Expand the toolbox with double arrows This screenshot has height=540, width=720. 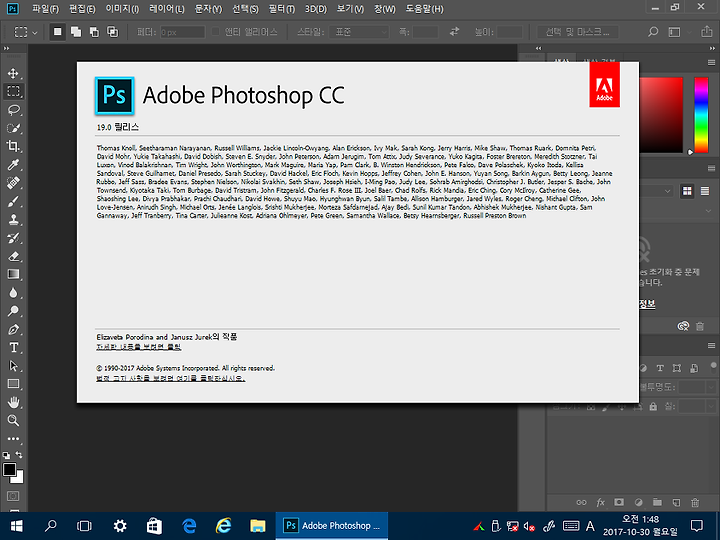click(x=6, y=48)
